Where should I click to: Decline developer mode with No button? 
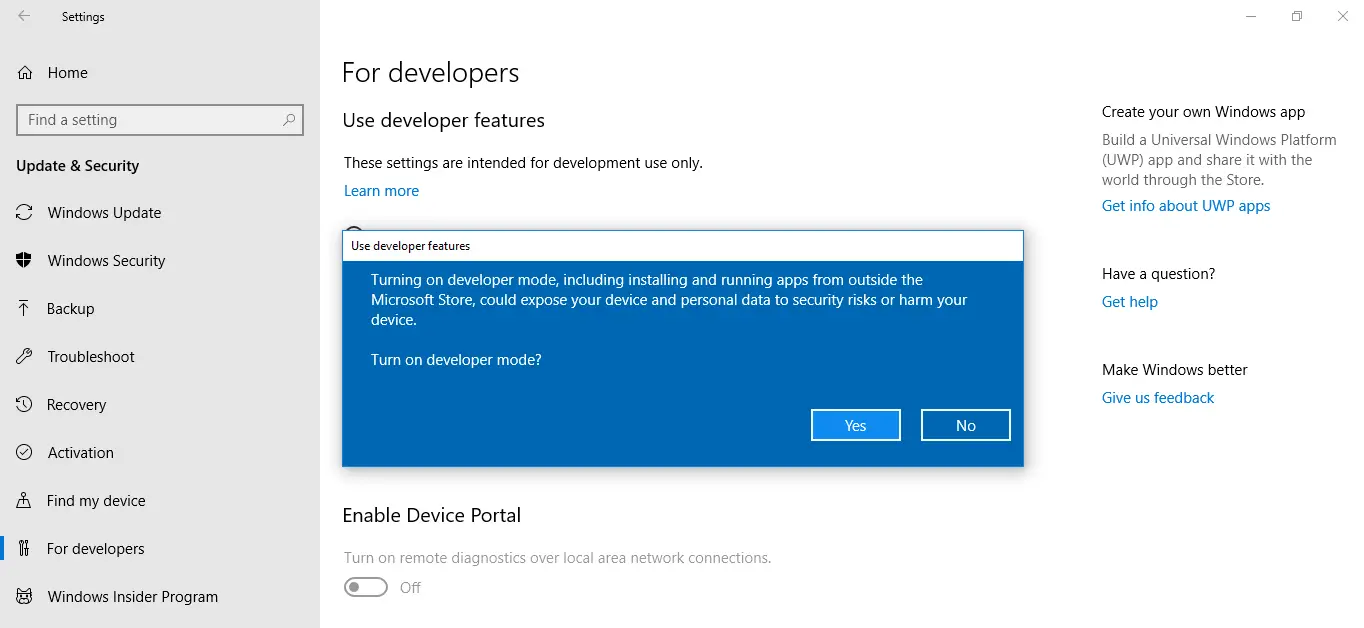[x=966, y=425]
